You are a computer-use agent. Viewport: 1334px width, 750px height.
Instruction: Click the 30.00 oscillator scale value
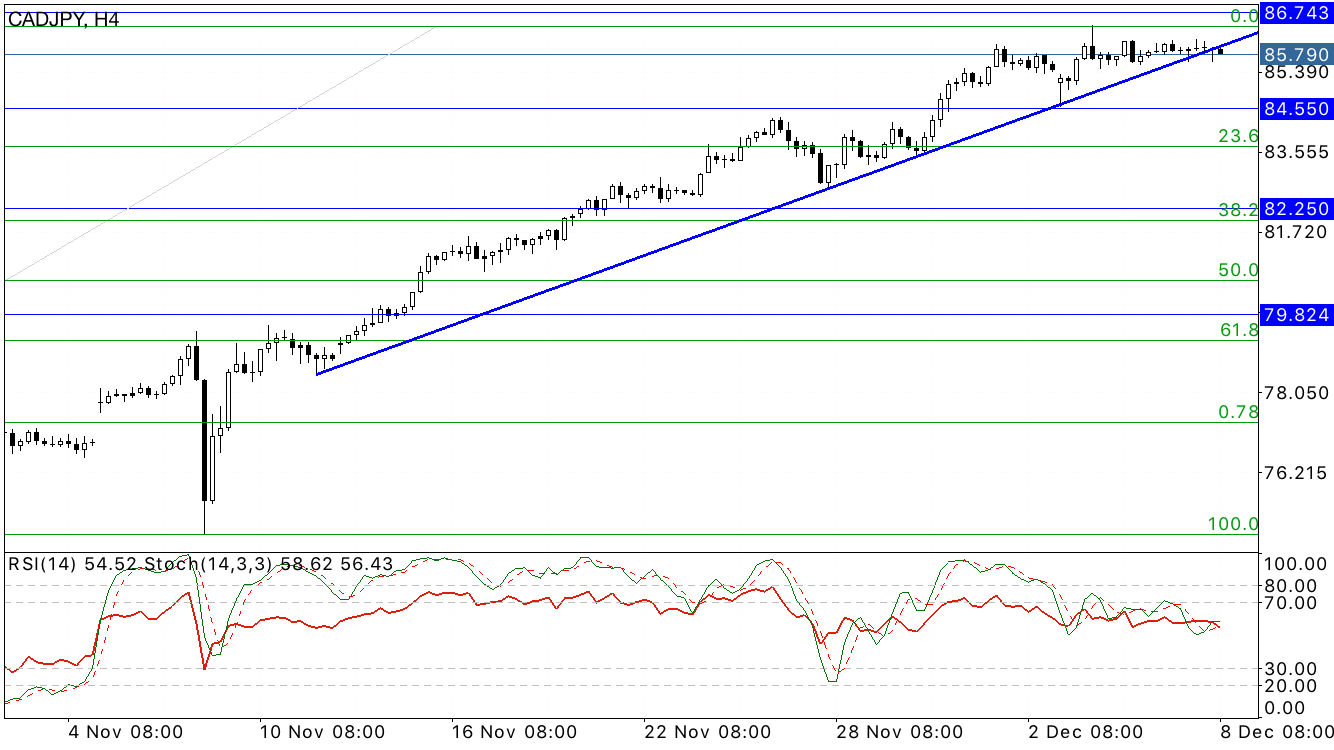(1292, 668)
